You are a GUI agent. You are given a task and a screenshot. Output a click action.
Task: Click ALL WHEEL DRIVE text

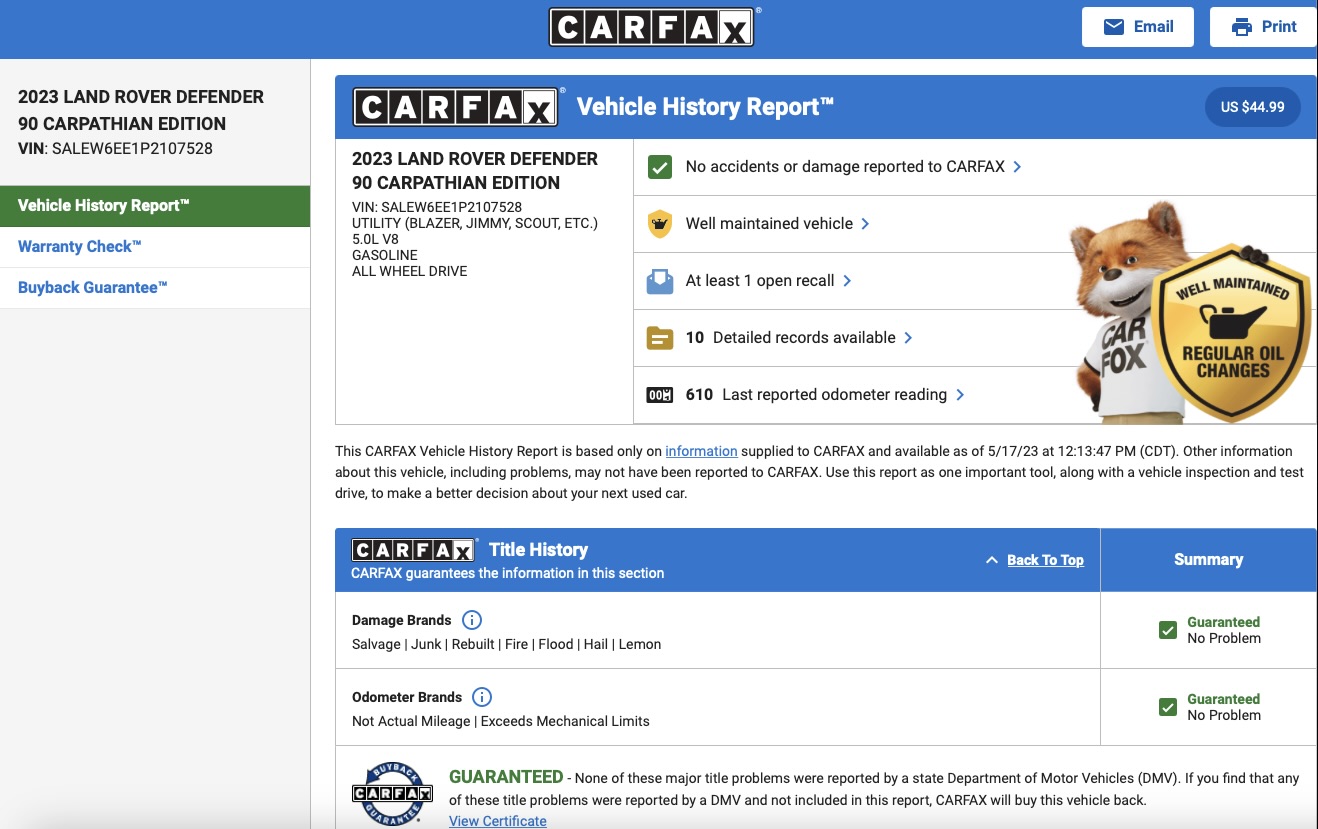click(x=409, y=271)
